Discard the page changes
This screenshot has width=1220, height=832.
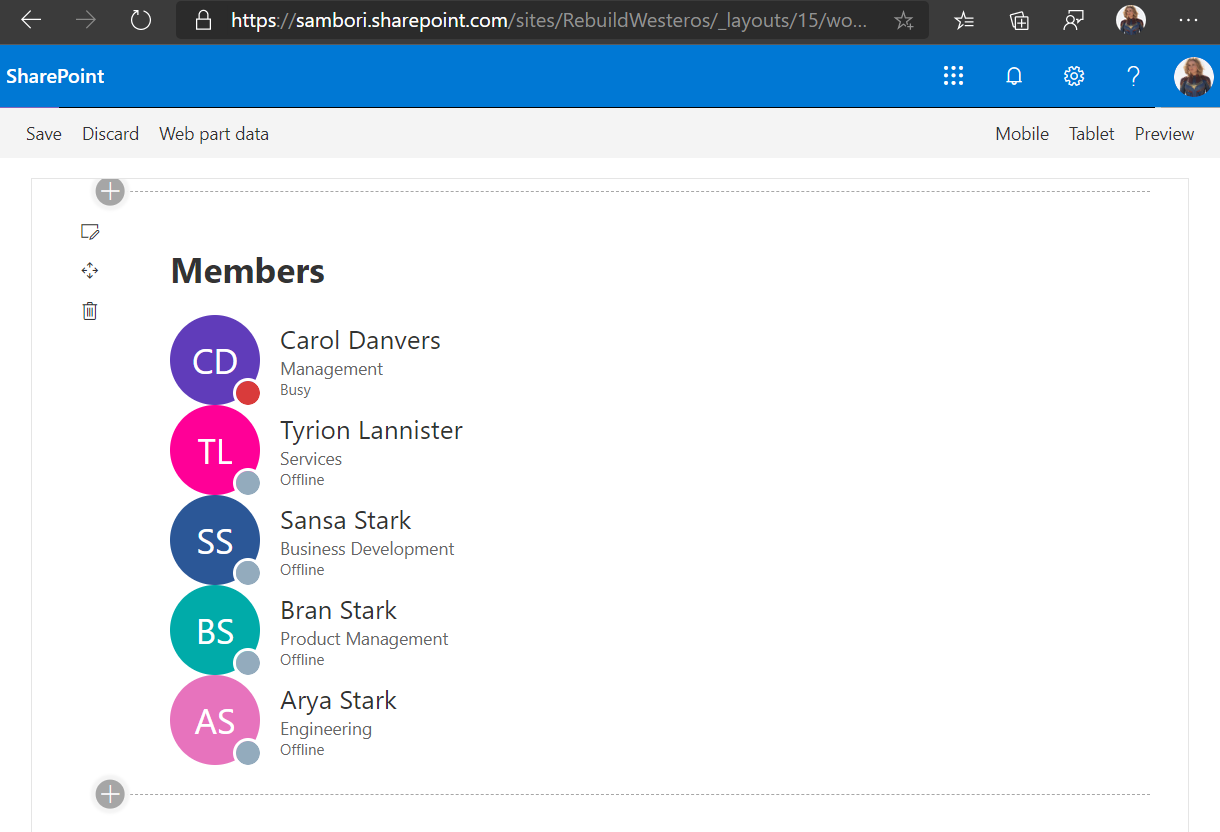(x=110, y=134)
